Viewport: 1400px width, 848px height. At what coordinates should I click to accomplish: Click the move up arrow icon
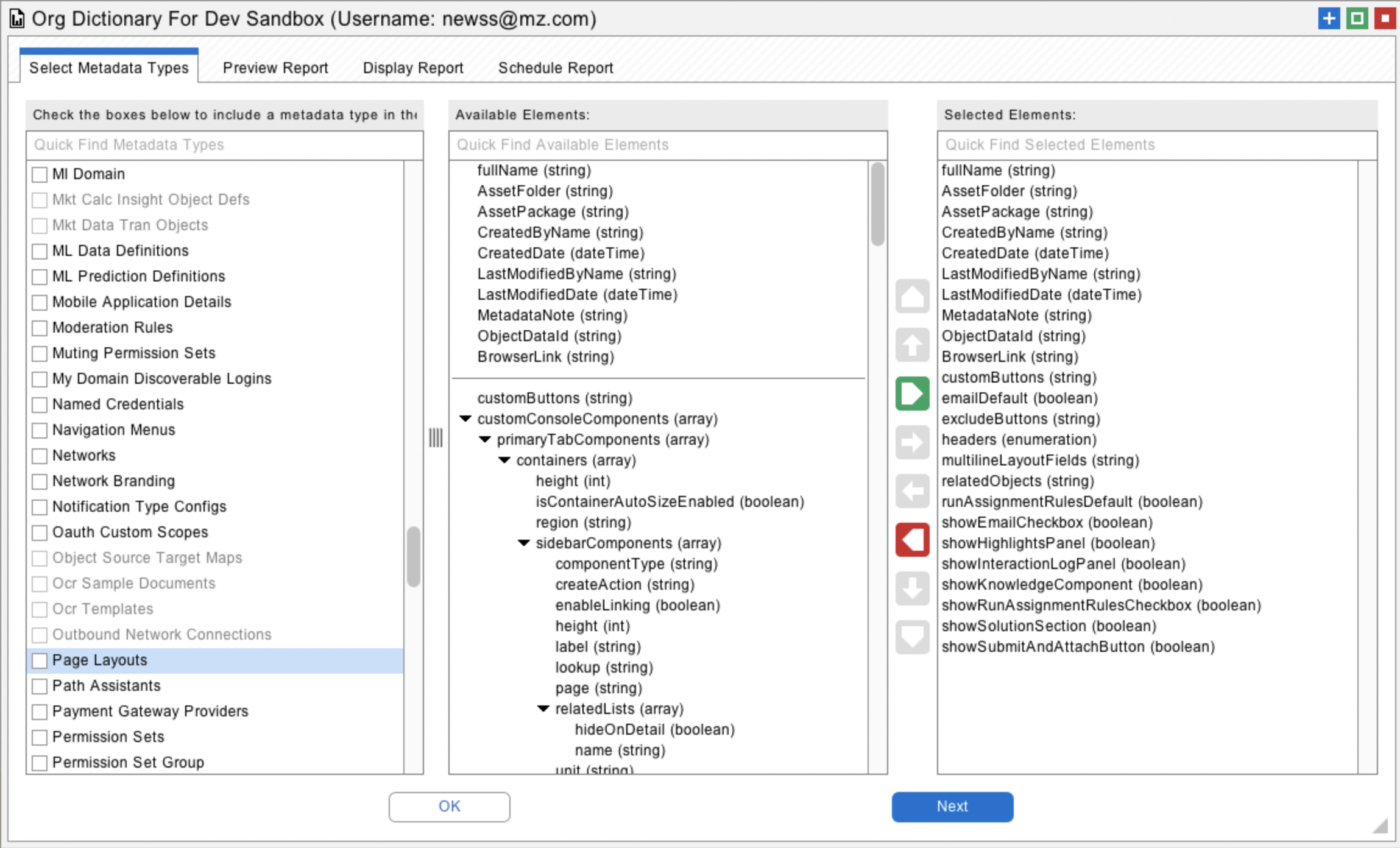pos(912,345)
